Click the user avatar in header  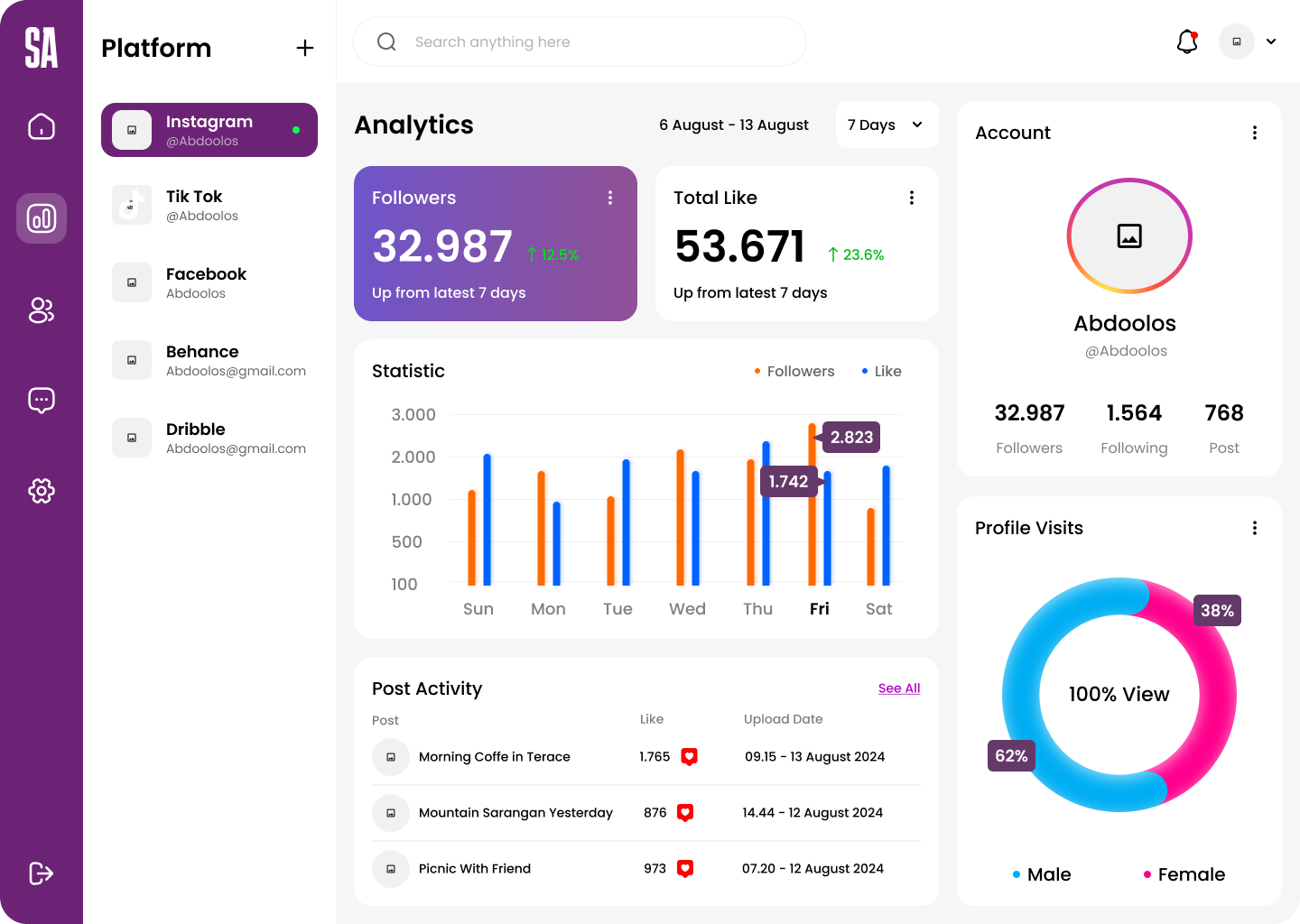[x=1237, y=42]
